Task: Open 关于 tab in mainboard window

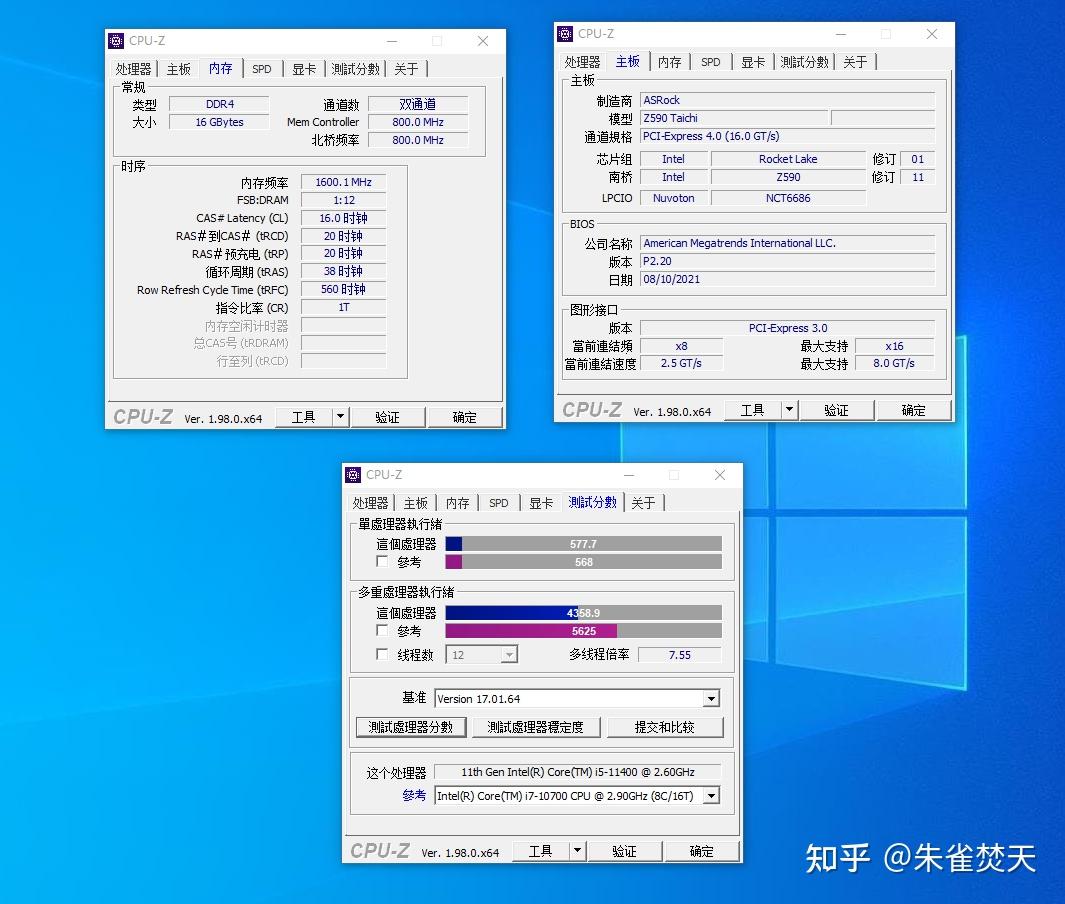Action: click(x=855, y=62)
